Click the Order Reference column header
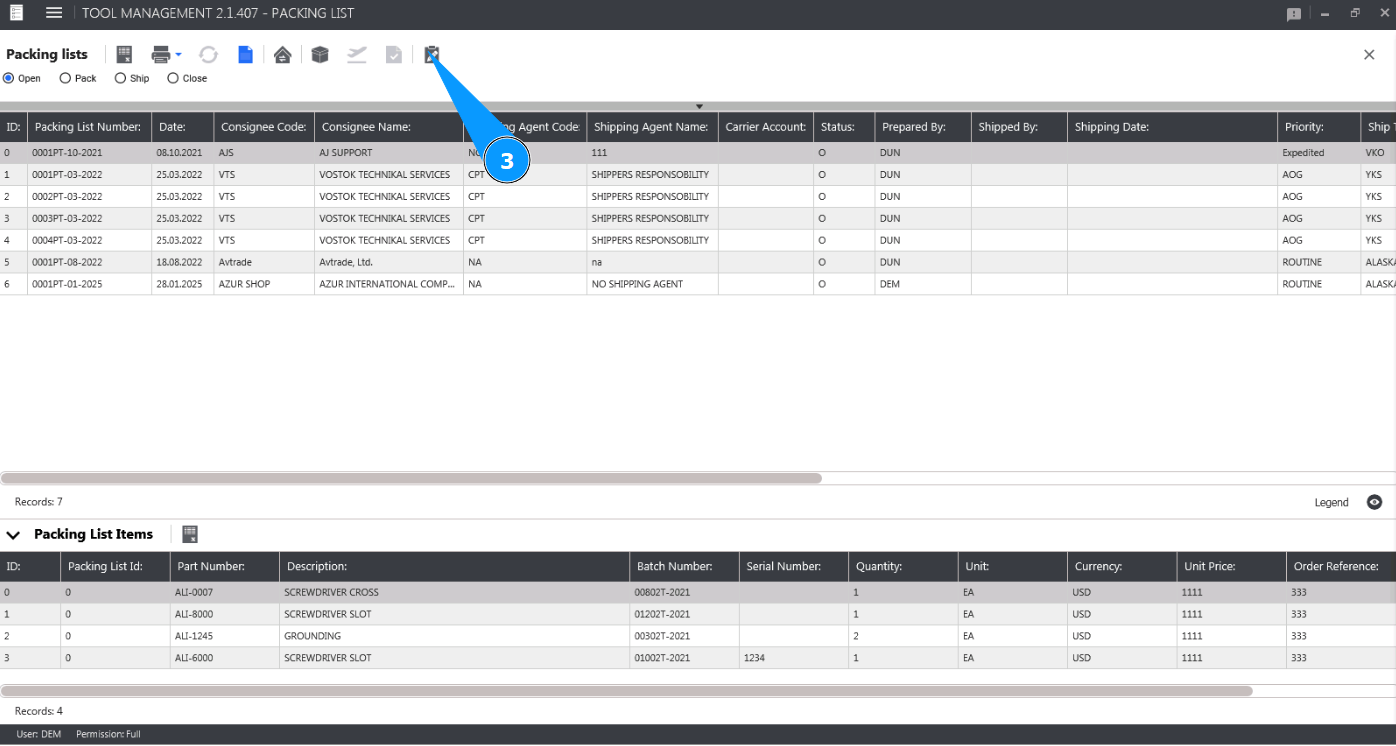 [1341, 566]
